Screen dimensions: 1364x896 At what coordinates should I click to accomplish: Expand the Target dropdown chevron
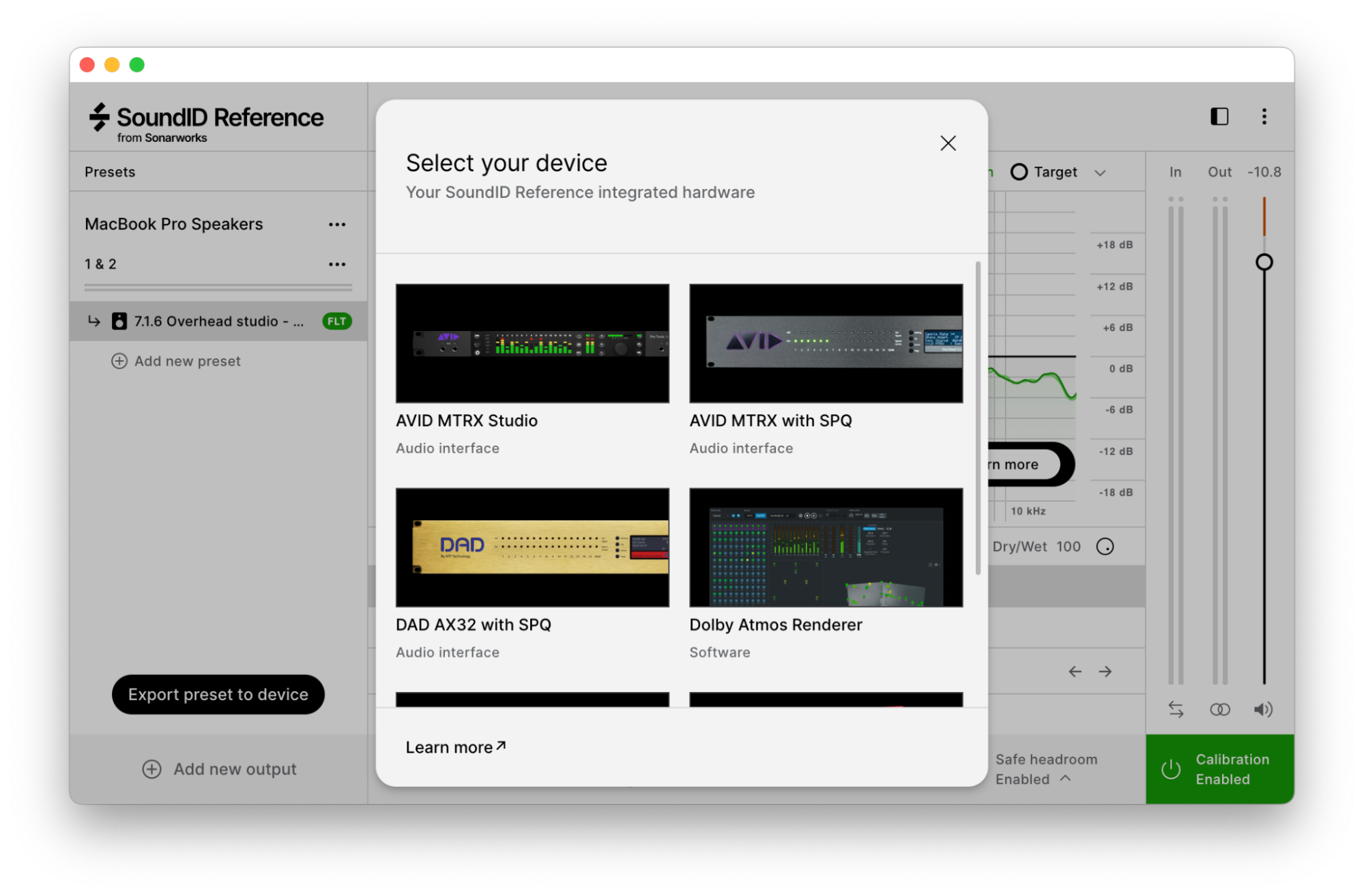[x=1100, y=173]
